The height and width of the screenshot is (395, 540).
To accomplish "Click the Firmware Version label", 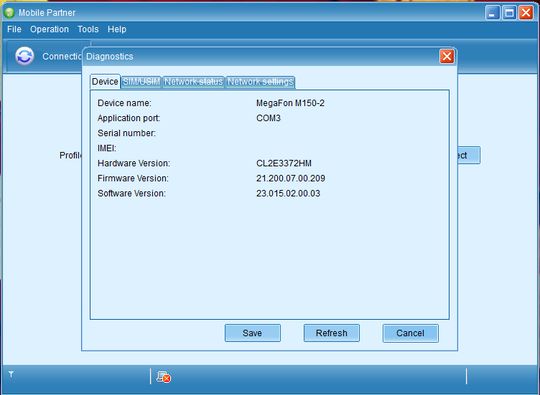I will [133, 178].
